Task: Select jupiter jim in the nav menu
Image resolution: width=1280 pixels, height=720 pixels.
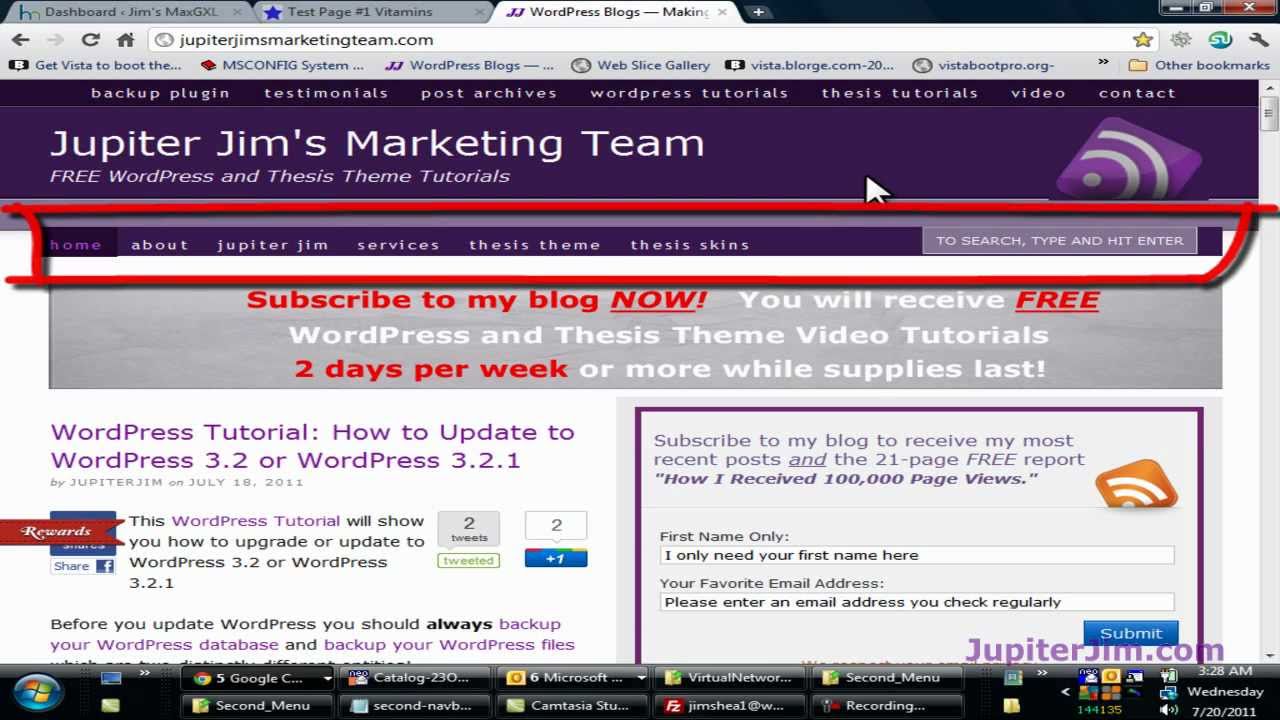Action: click(x=272, y=244)
